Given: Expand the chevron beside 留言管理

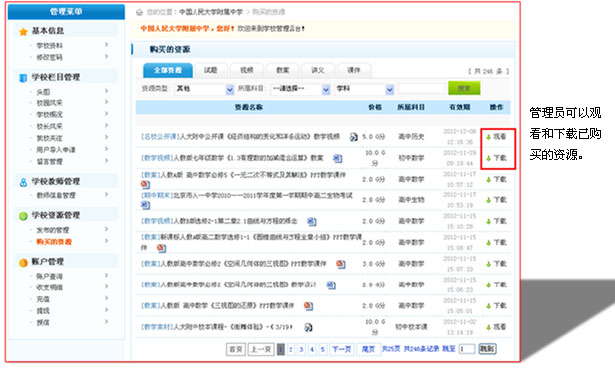Looking at the screenshot, I should tap(106, 161).
